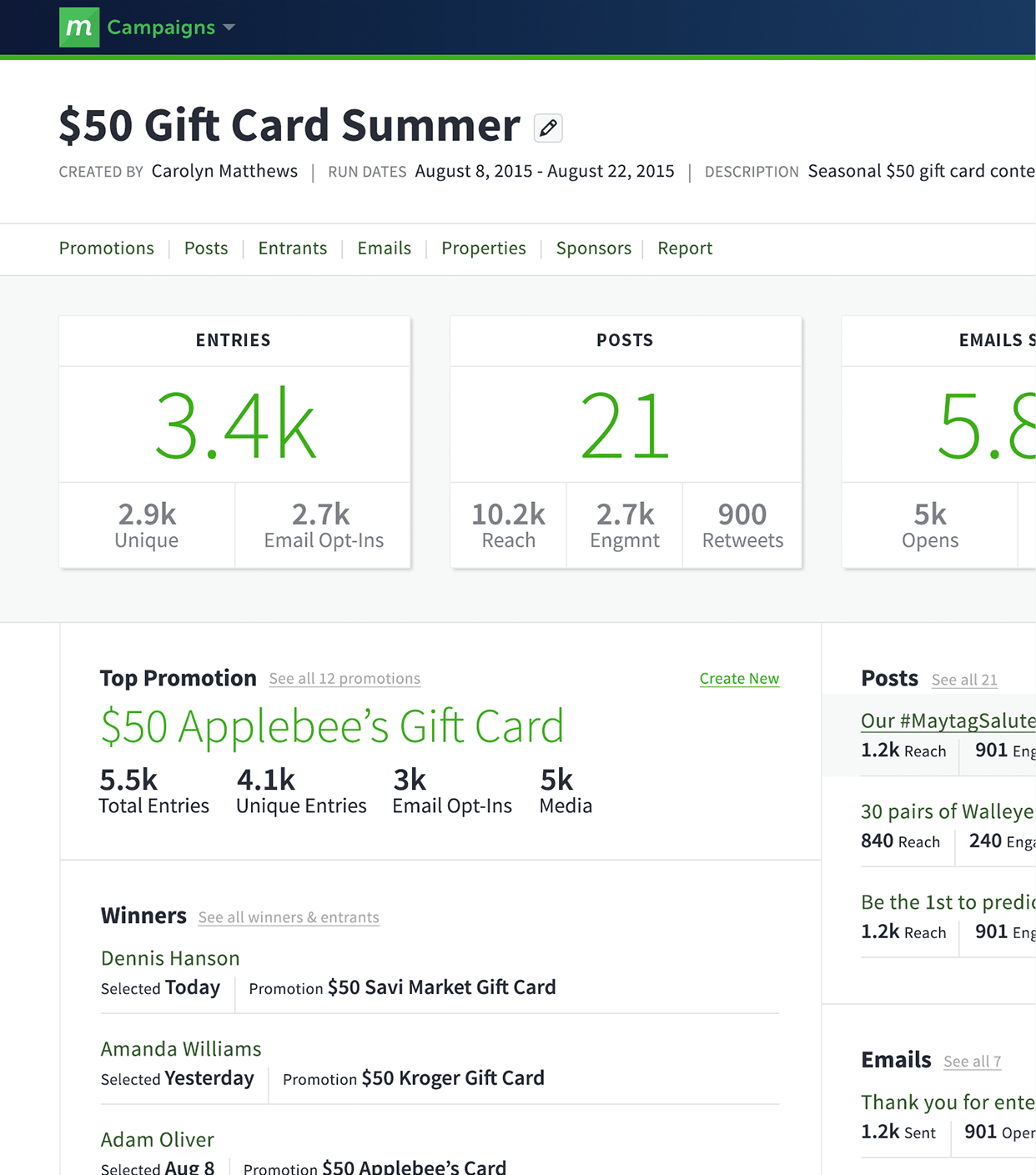Expand the Campaigns dropdown arrow
Viewport: 1036px width, 1175px height.
229,28
